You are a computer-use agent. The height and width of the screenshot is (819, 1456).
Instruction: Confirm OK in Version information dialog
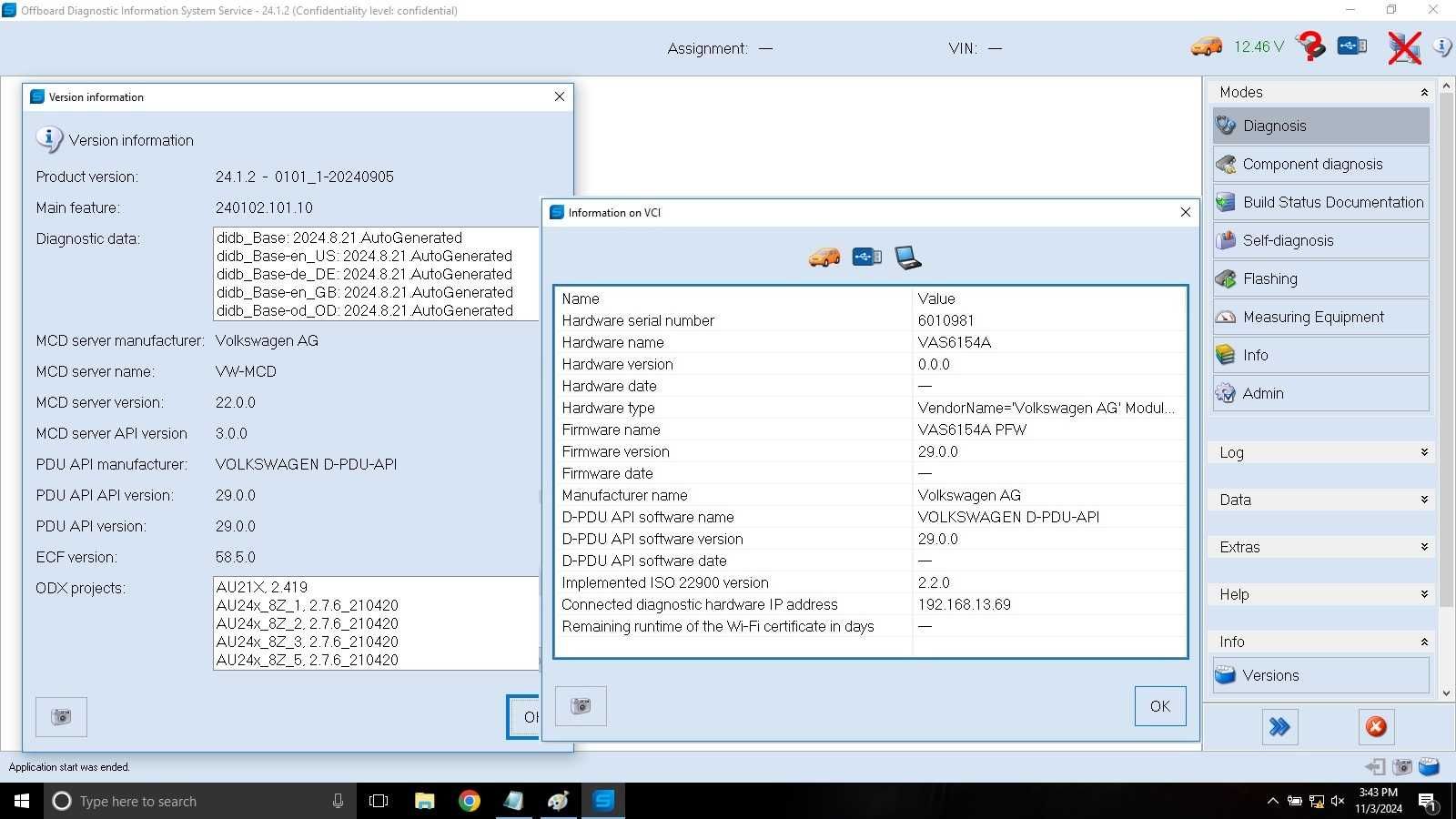(524, 717)
